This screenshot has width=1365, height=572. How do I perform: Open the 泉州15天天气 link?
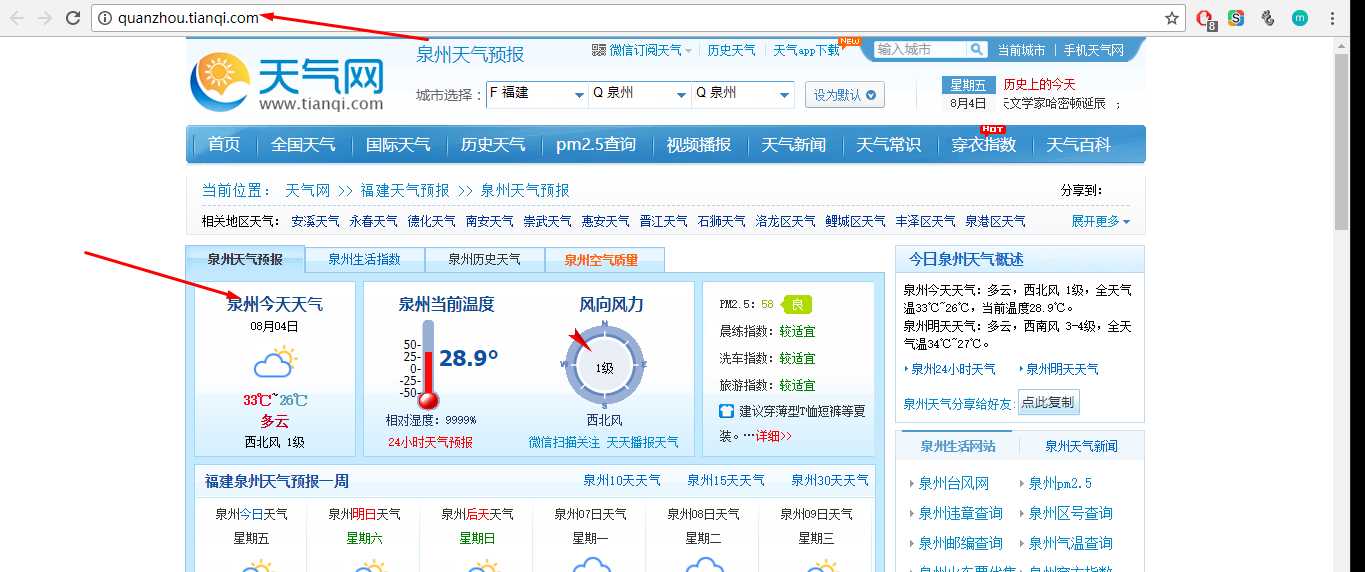pyautogui.click(x=726, y=480)
